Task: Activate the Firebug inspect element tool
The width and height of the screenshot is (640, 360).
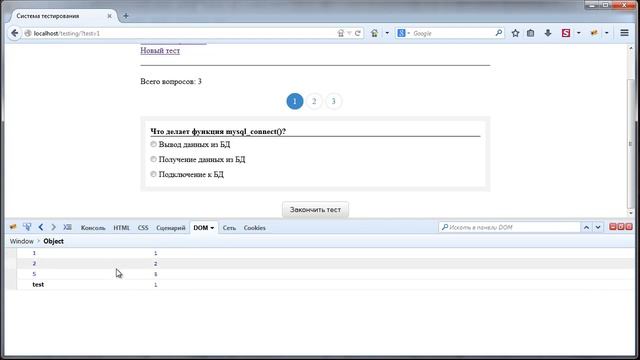Action: click(x=27, y=227)
